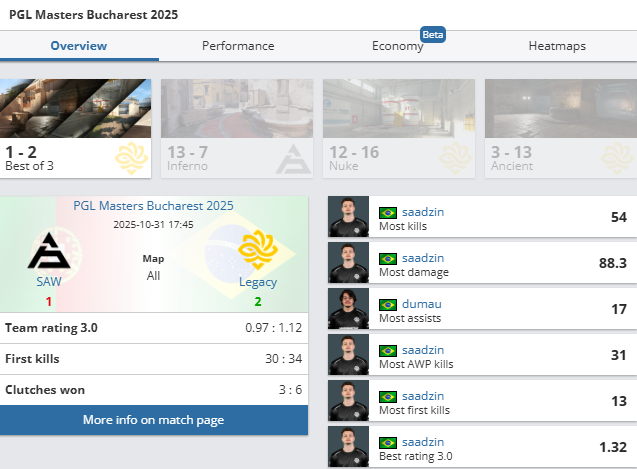Viewport: 637px width, 469px height.
Task: Click saadzin's photo in Best rating row
Action: pyautogui.click(x=348, y=446)
